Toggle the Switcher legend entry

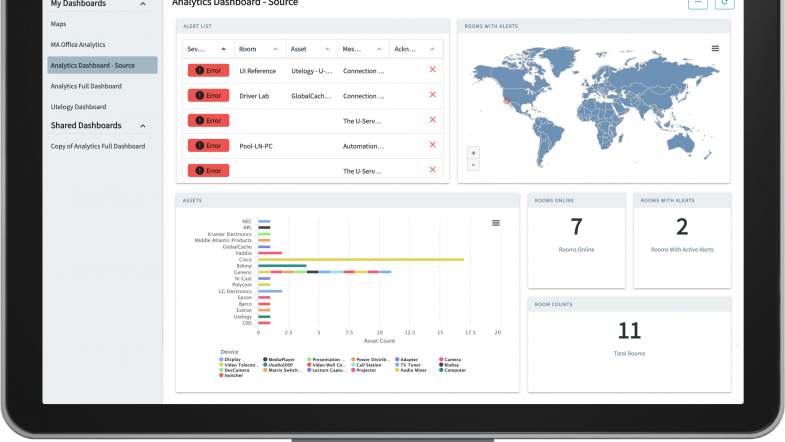coord(231,375)
